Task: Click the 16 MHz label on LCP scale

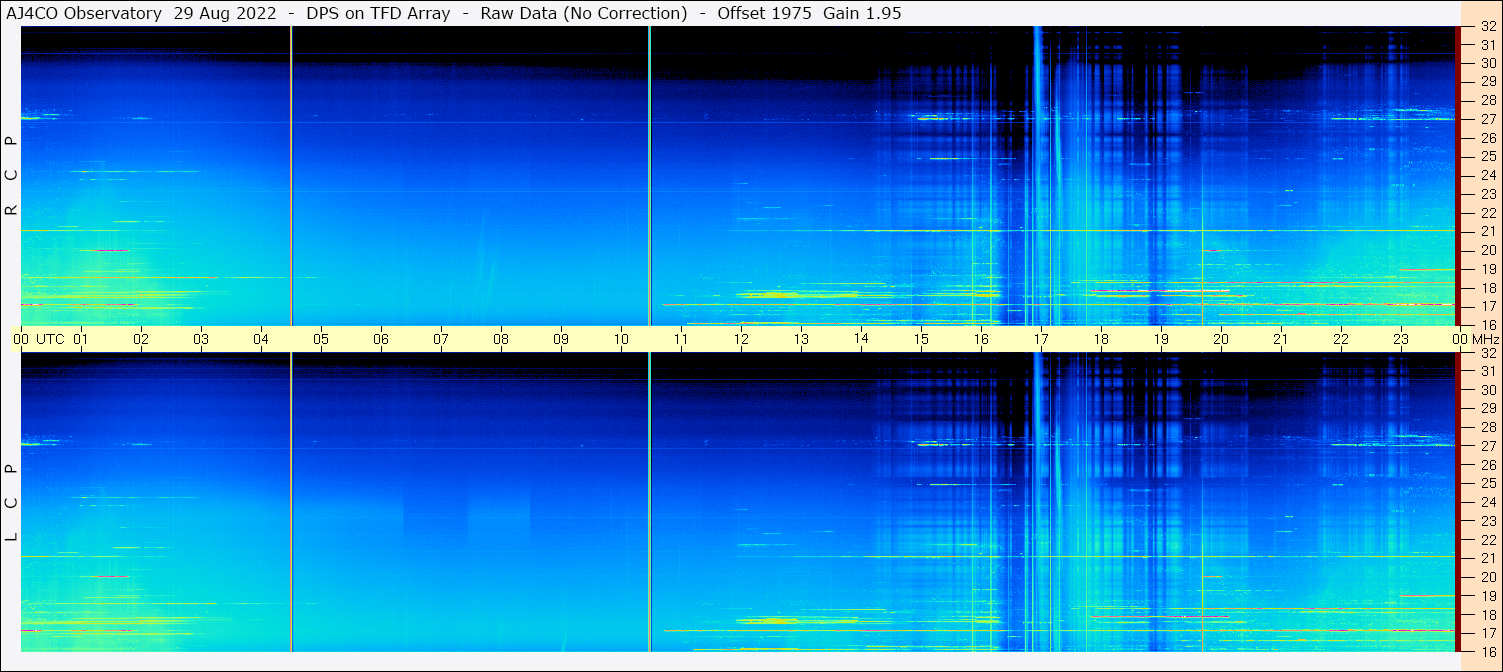Action: (1487, 651)
